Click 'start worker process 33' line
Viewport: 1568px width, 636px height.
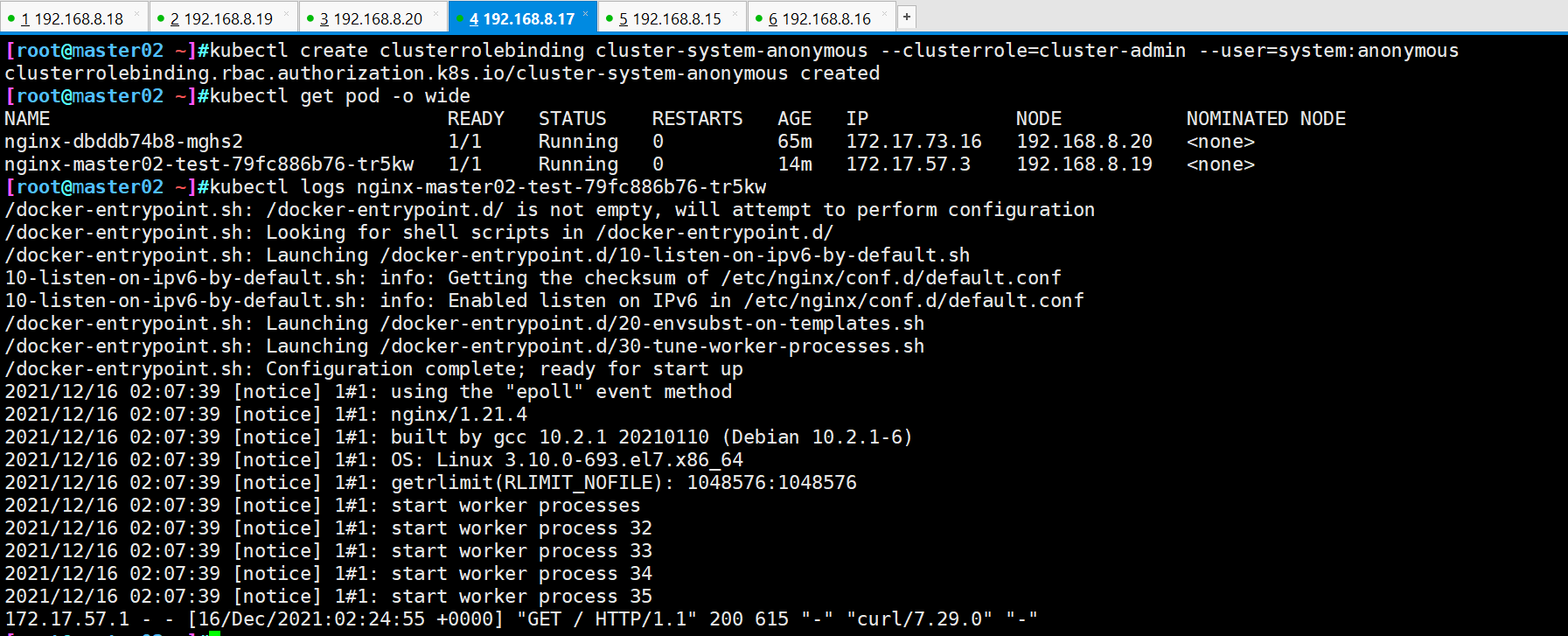(x=328, y=551)
